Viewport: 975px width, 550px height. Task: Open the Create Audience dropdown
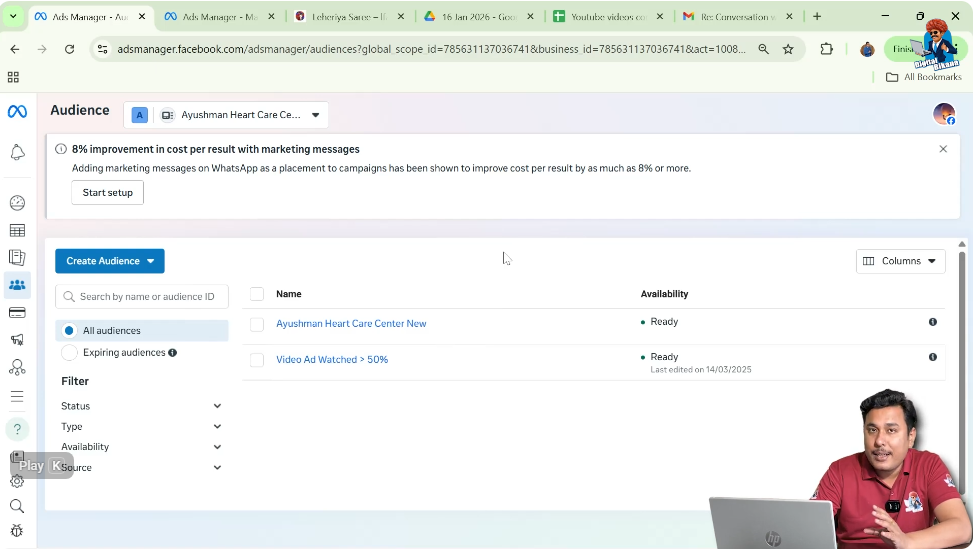pyautogui.click(x=110, y=261)
